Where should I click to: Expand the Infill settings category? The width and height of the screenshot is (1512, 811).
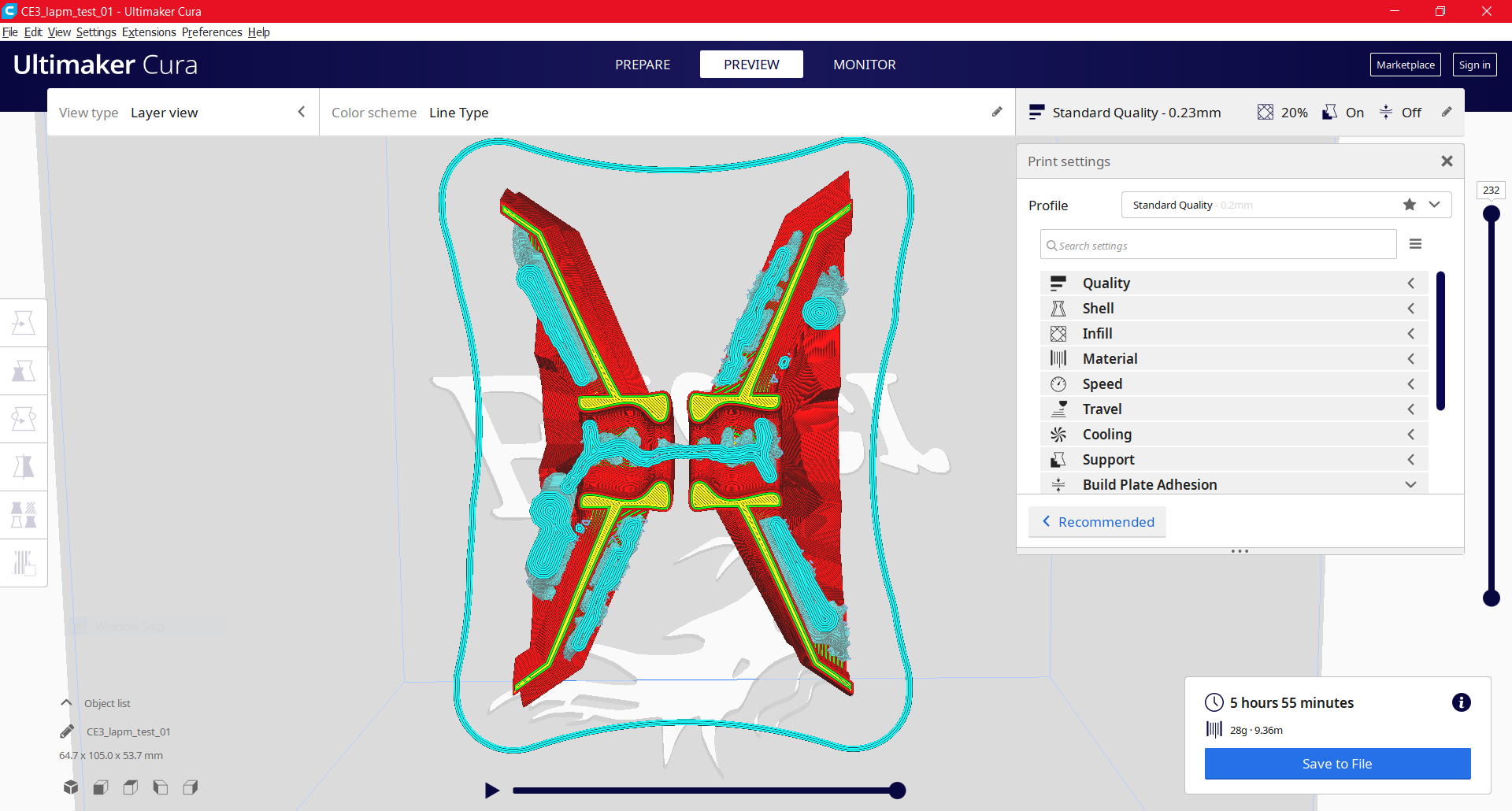1234,333
